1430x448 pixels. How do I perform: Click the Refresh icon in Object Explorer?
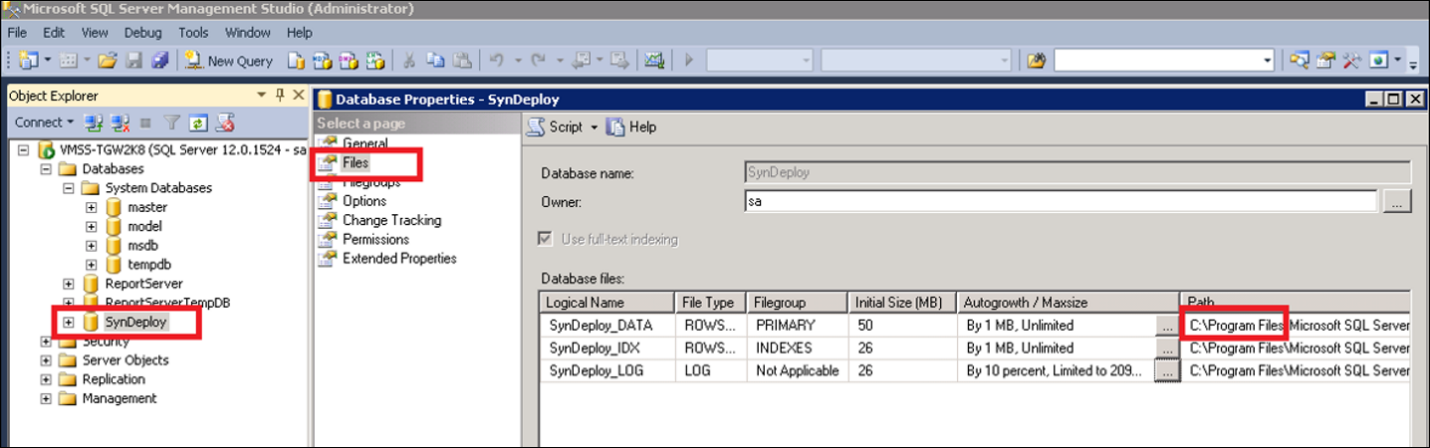(198, 122)
